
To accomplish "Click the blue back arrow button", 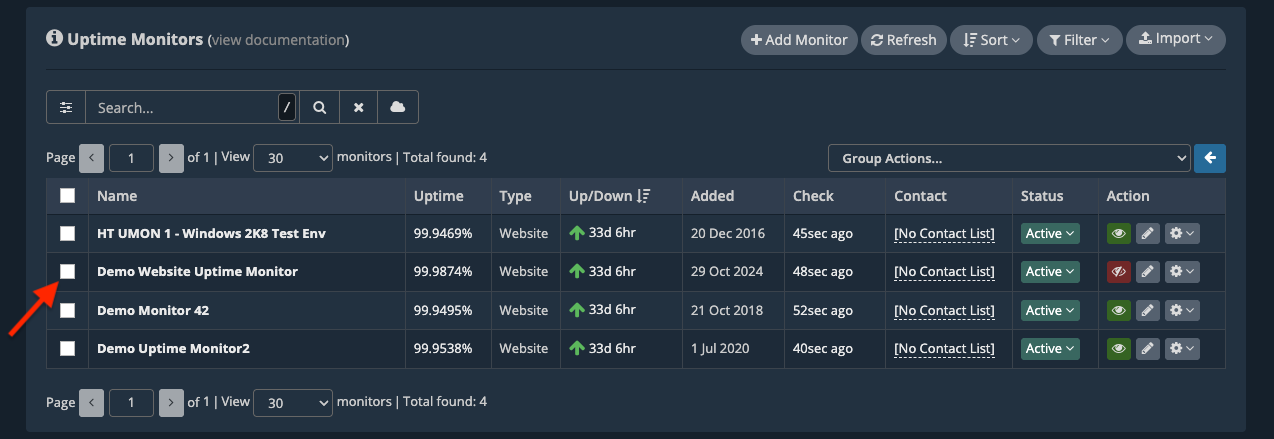I will (x=1210, y=158).
